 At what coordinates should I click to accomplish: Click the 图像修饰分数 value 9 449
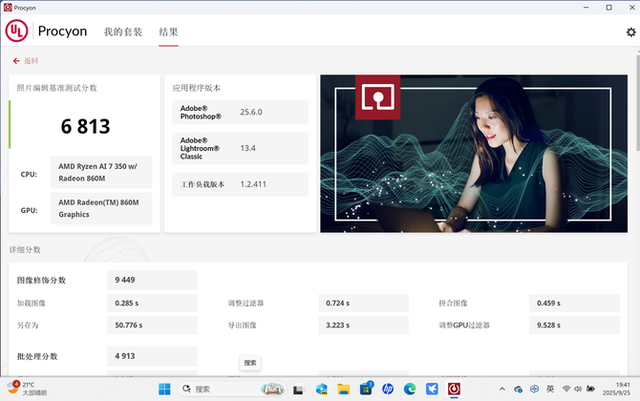[125, 280]
